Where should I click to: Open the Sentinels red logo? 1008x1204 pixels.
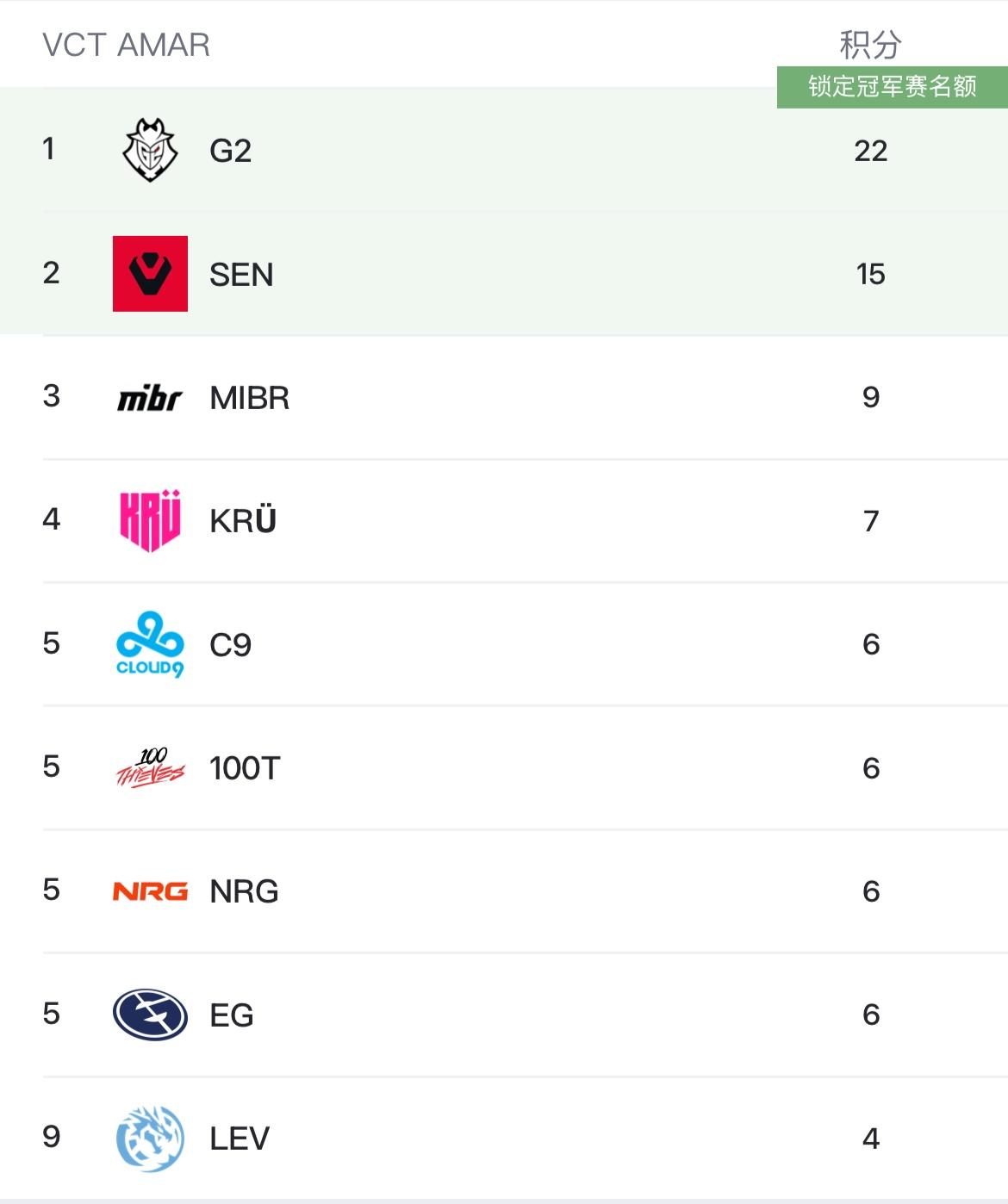click(x=150, y=273)
